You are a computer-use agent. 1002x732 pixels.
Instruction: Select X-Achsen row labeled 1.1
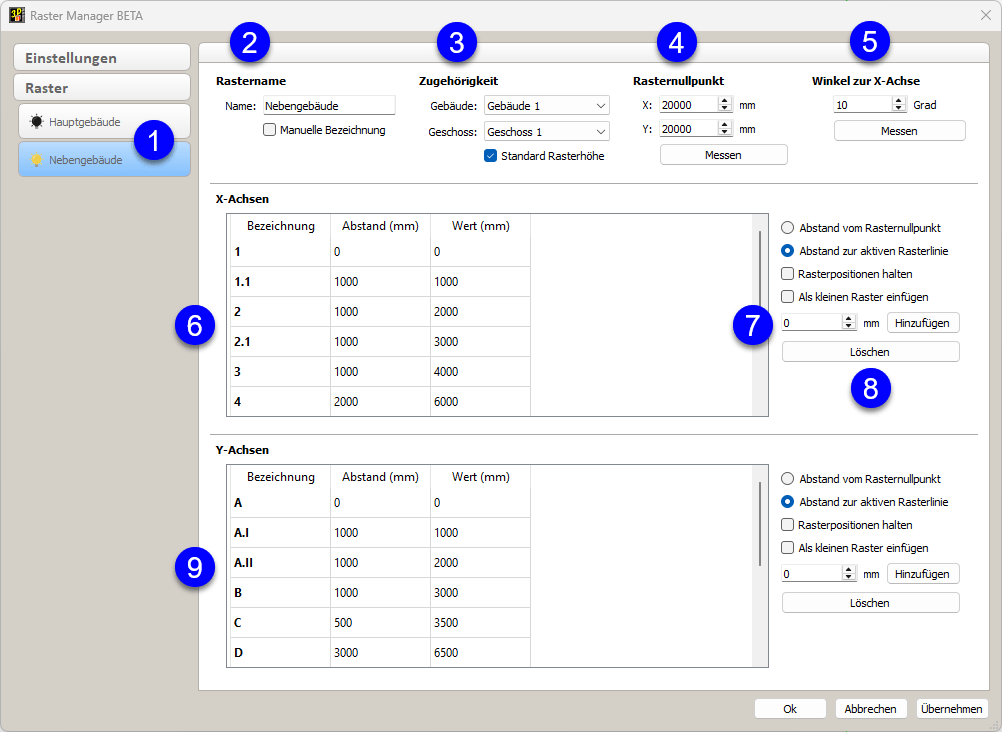pos(380,281)
